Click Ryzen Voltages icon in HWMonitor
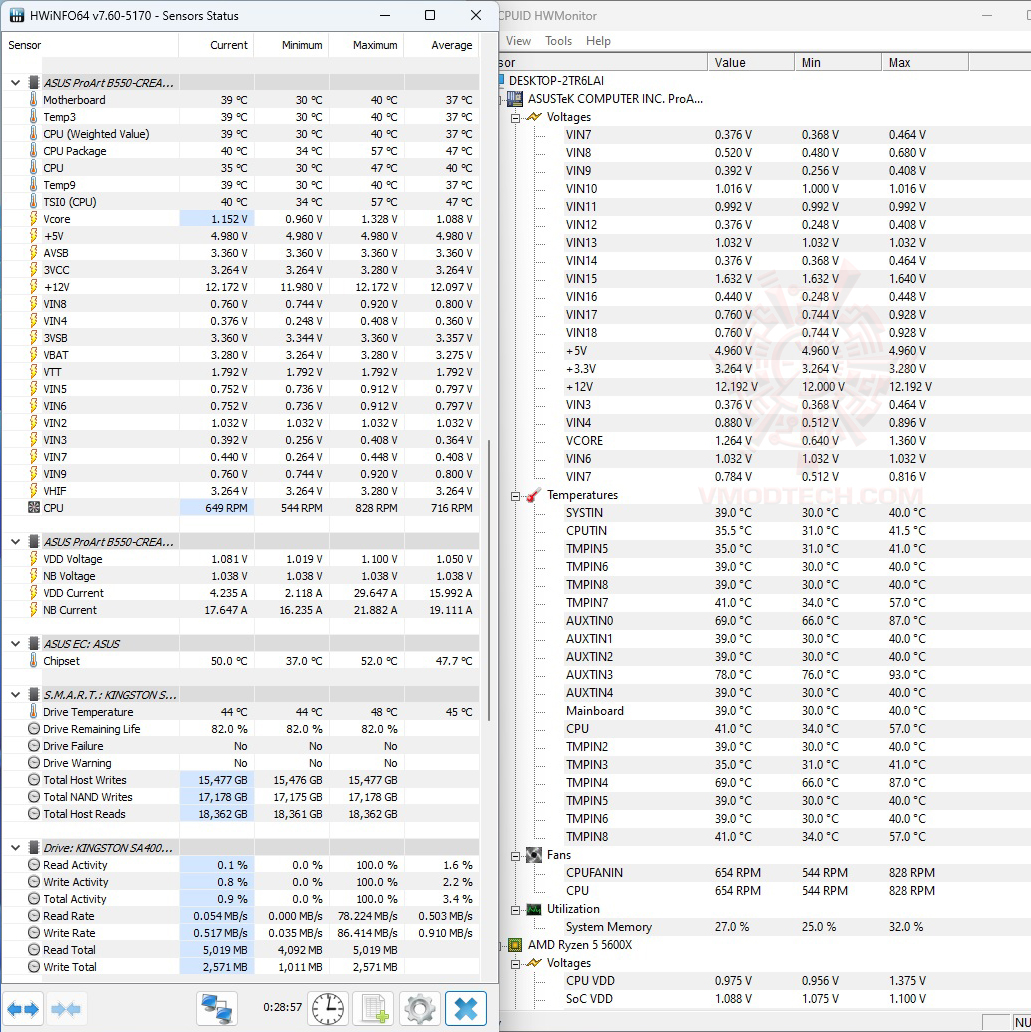Screen dimensions: 1031x1032 [x=534, y=963]
